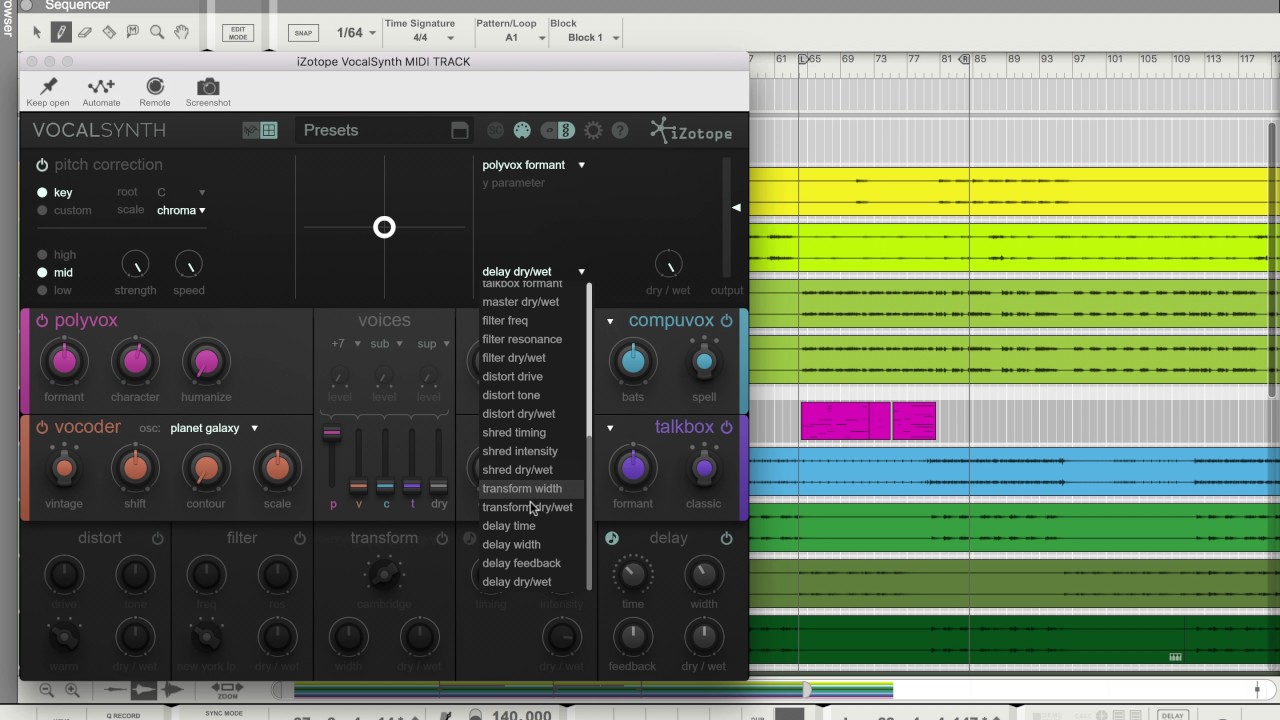Toggle pitch correction power
Viewport: 1280px width, 720px height.
click(42, 165)
